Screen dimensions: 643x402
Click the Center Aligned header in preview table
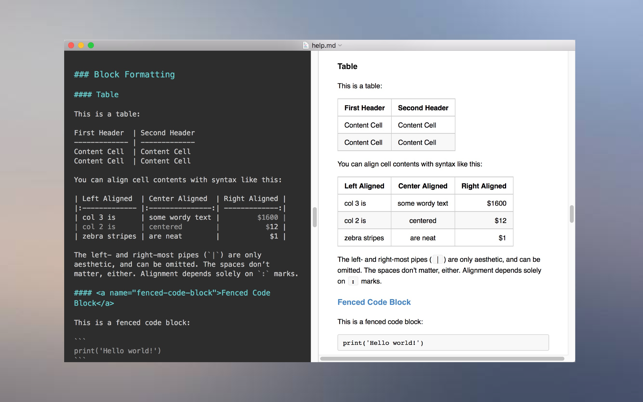(x=423, y=186)
